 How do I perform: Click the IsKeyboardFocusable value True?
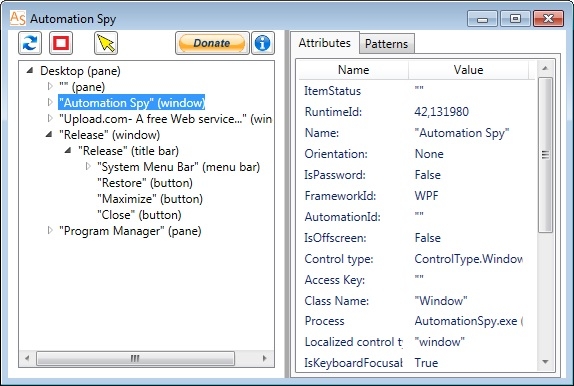pyautogui.click(x=426, y=363)
